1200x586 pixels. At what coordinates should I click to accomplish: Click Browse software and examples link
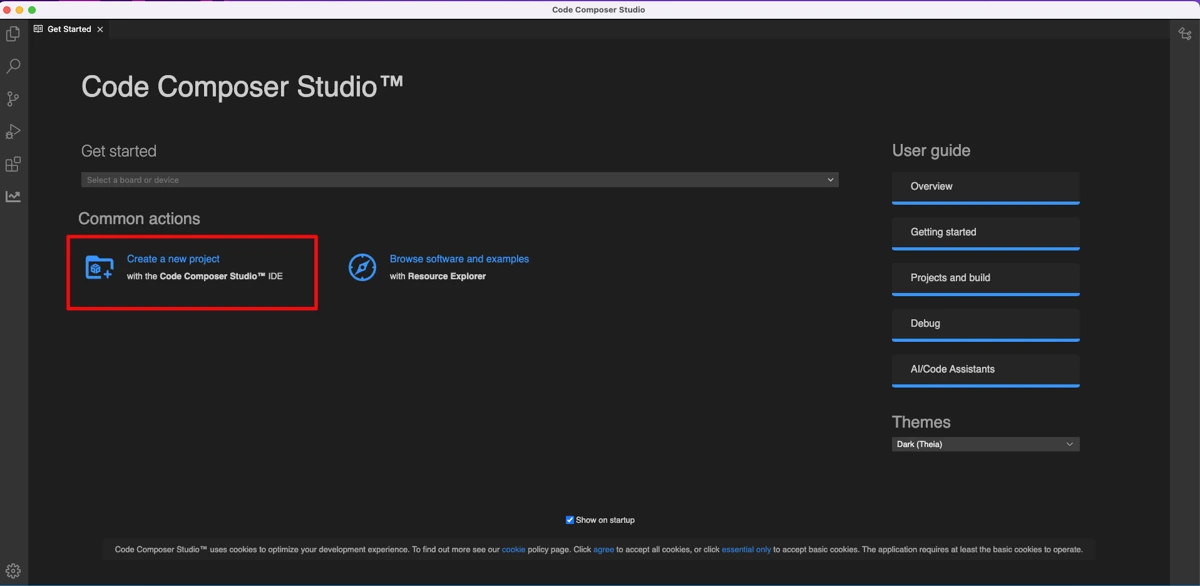[459, 259]
